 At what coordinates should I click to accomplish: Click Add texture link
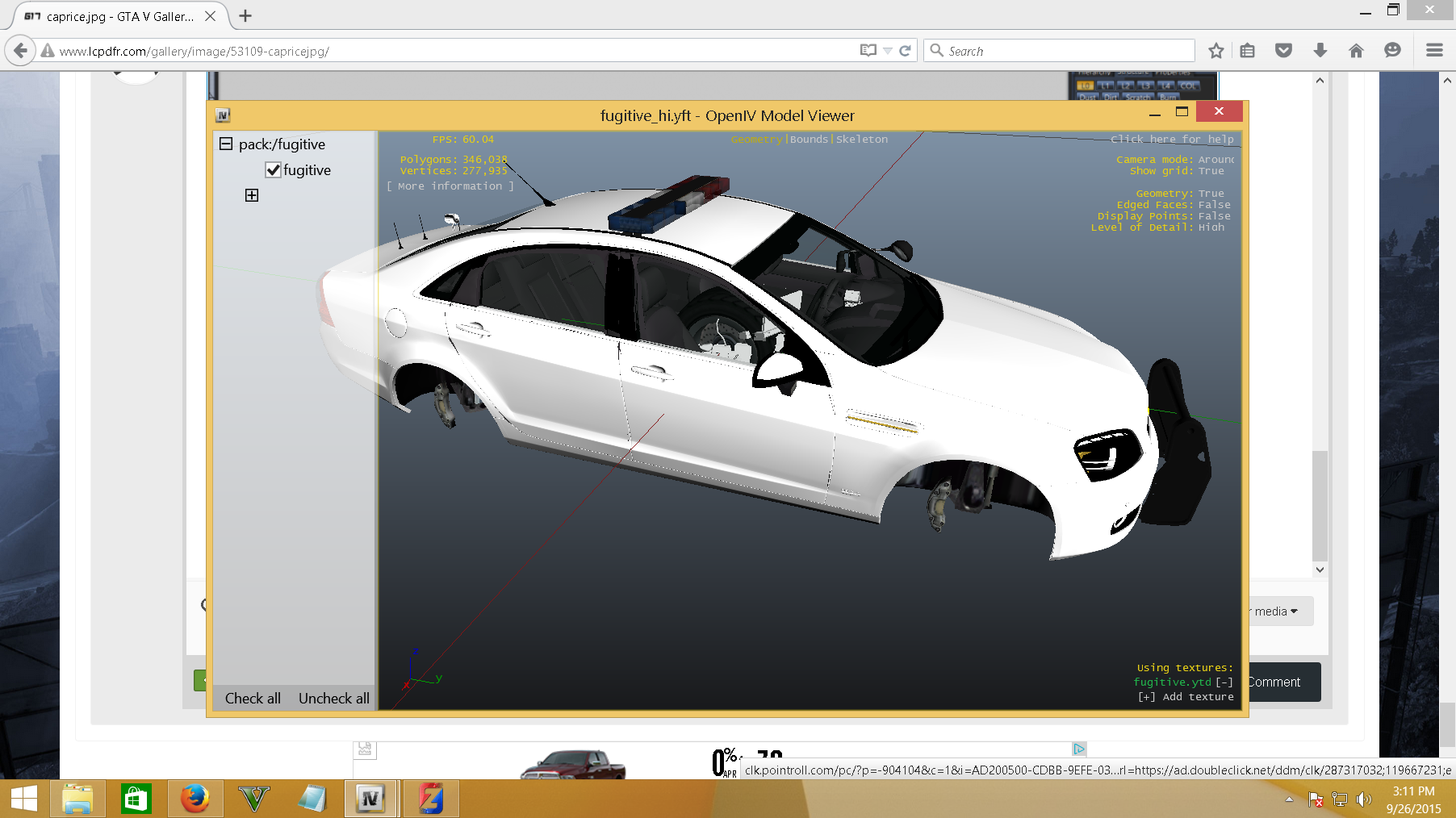[x=1186, y=697]
